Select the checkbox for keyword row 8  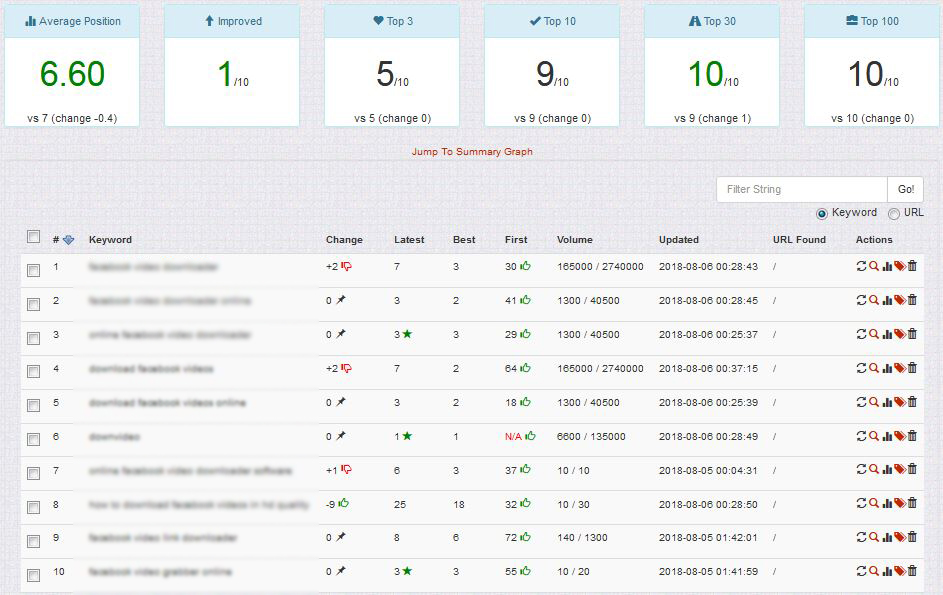(x=33, y=507)
